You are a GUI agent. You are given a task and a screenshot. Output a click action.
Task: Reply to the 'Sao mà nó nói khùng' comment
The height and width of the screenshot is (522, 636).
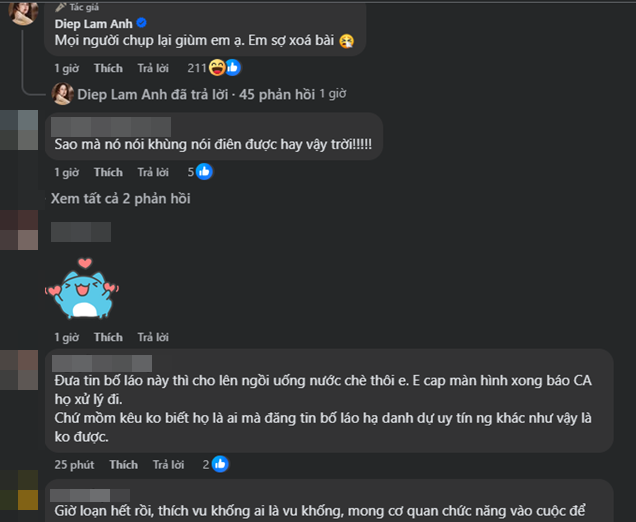point(153,172)
